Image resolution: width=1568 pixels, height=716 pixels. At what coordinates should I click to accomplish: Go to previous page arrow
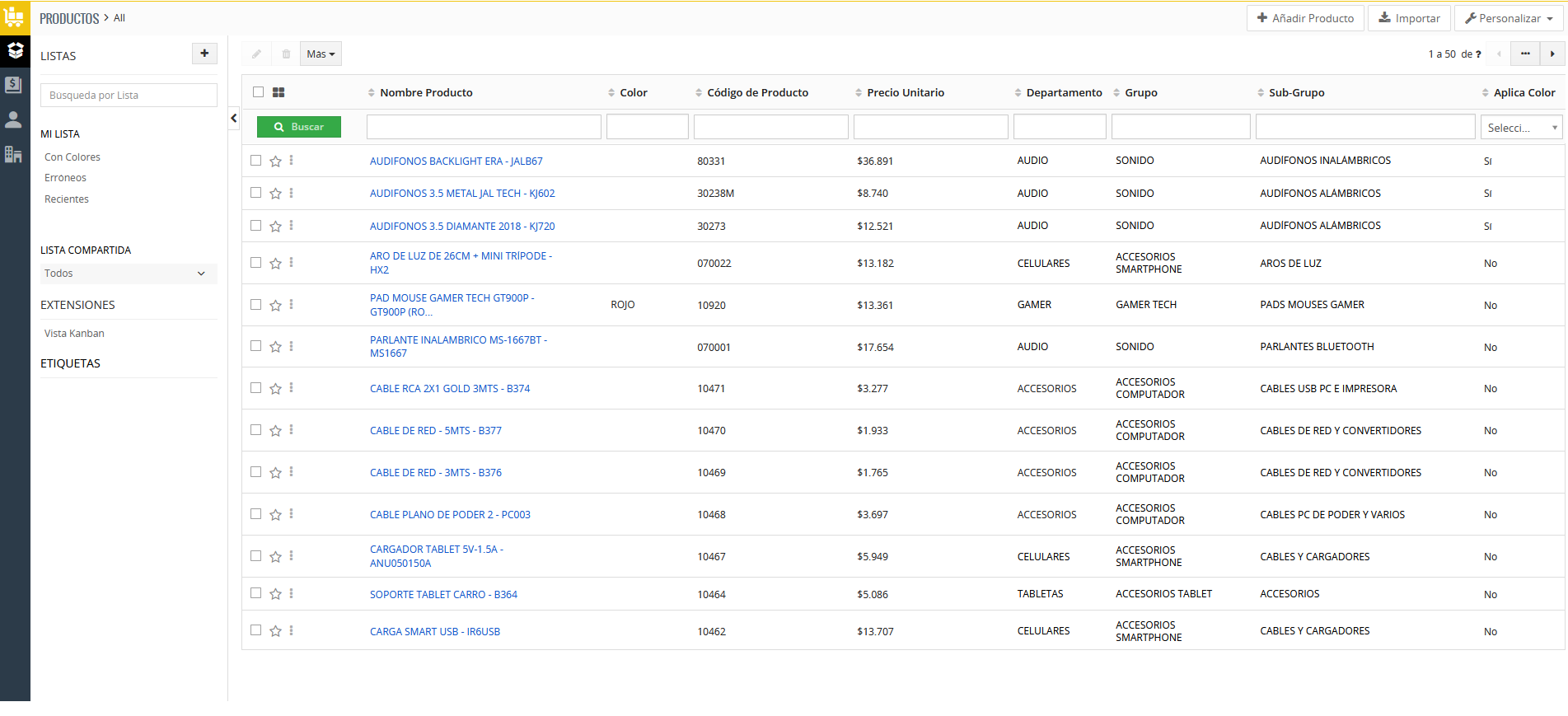(x=1499, y=54)
